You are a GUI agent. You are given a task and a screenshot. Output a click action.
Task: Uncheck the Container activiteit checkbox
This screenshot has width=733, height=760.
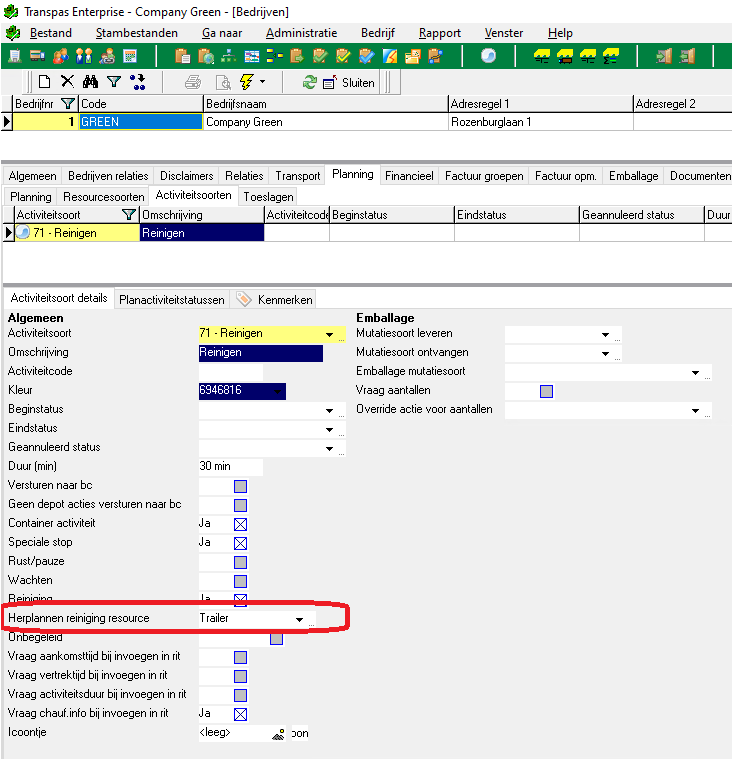(240, 524)
